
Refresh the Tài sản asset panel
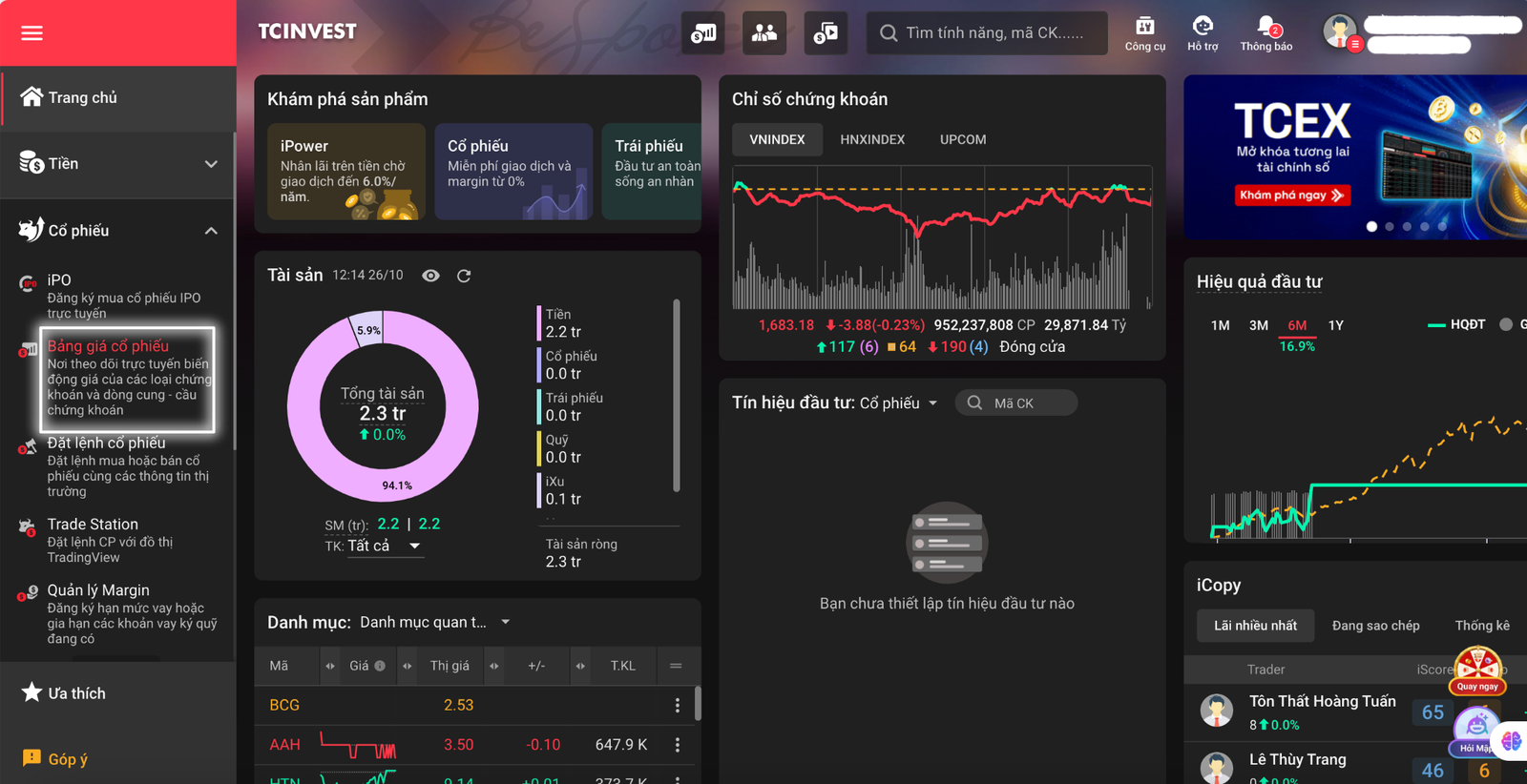(x=464, y=276)
